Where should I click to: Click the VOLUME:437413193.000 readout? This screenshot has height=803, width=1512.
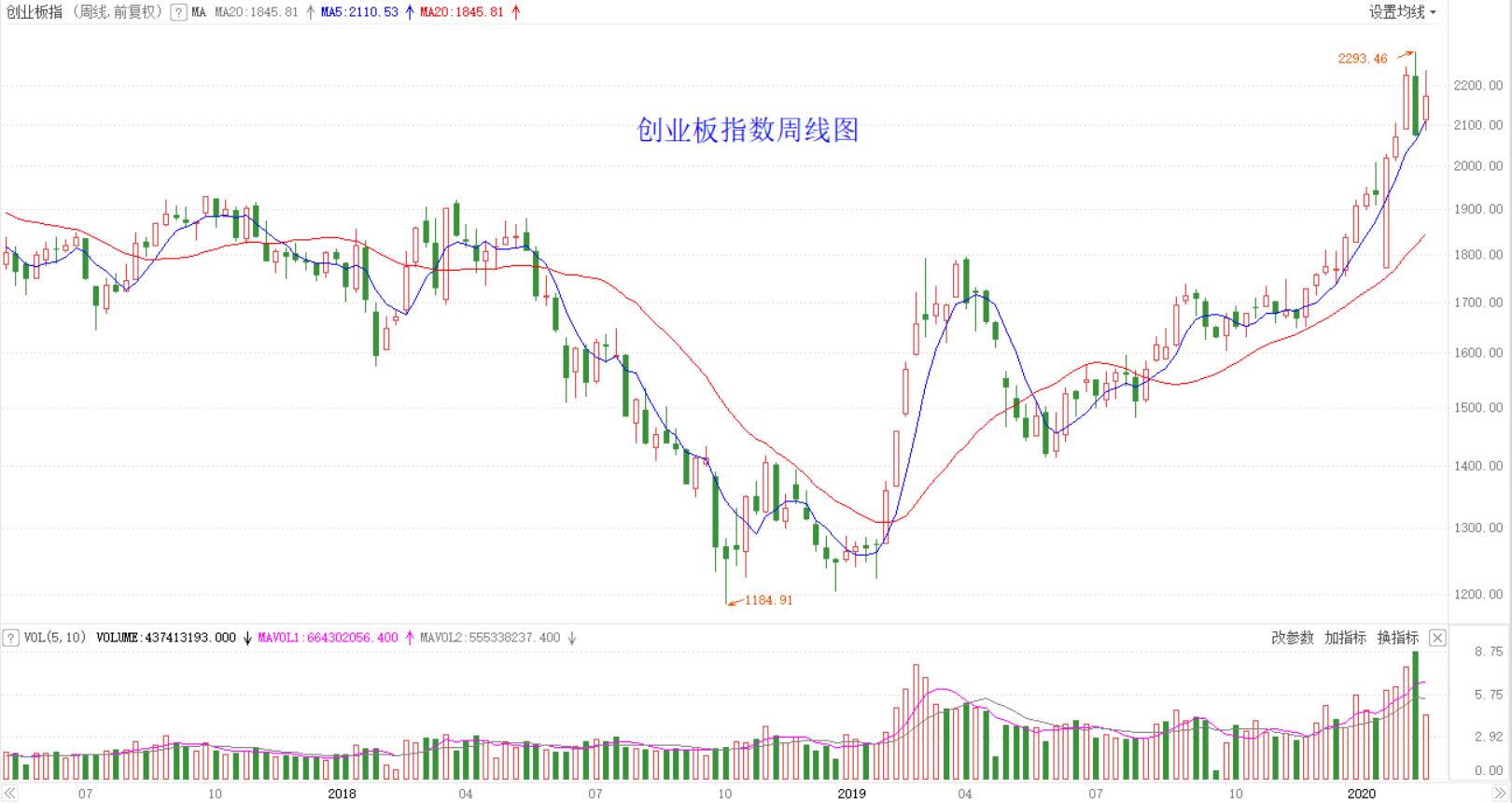[166, 638]
